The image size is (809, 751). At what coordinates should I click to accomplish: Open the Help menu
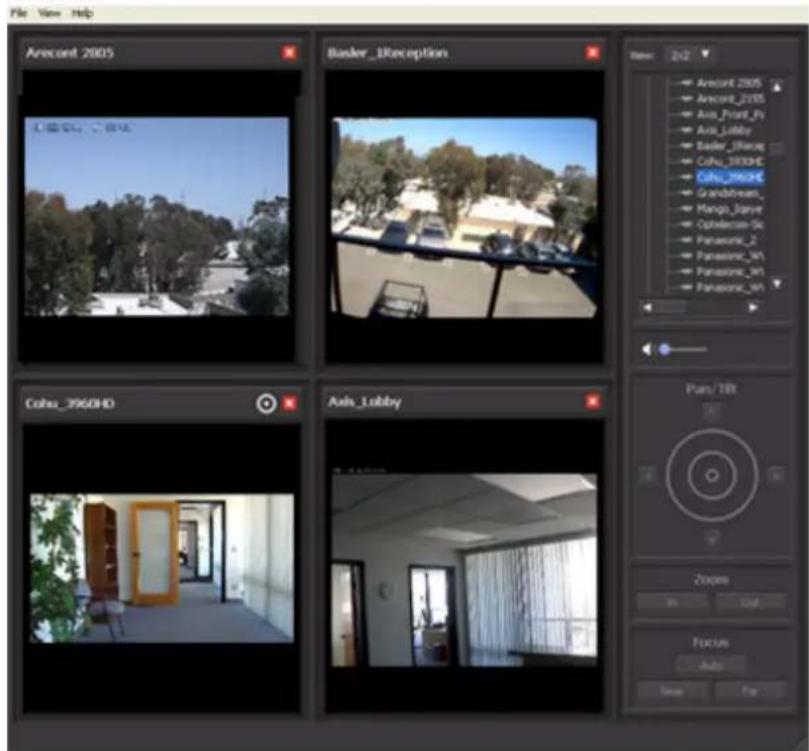coord(82,13)
